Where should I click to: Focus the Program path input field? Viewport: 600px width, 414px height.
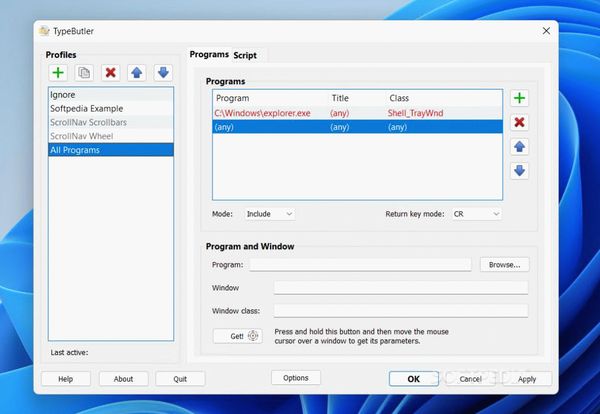coord(360,264)
